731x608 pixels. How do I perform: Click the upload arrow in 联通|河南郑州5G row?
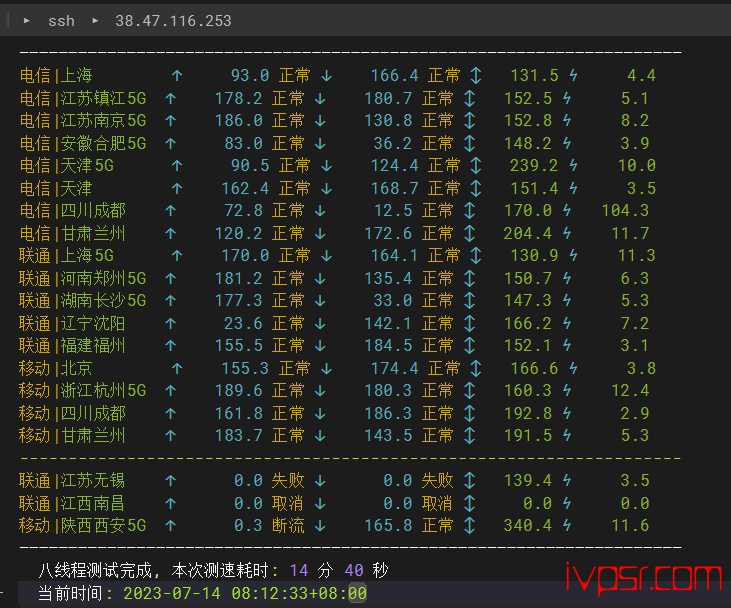point(171,278)
